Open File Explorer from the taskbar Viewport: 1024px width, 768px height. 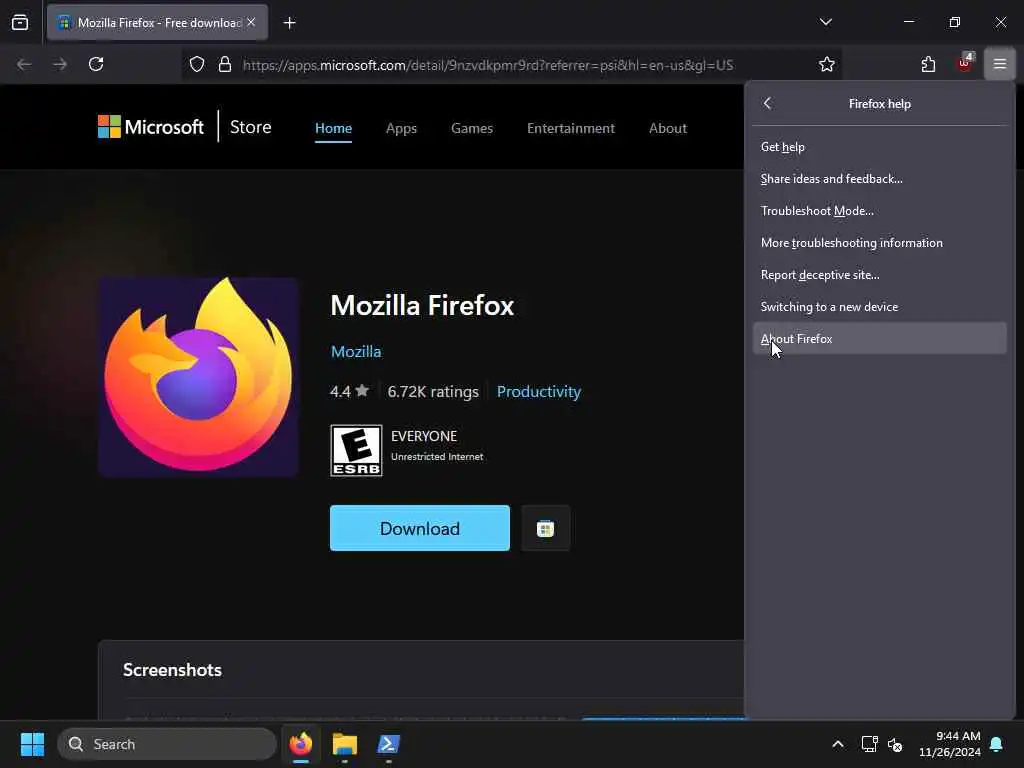[x=344, y=744]
